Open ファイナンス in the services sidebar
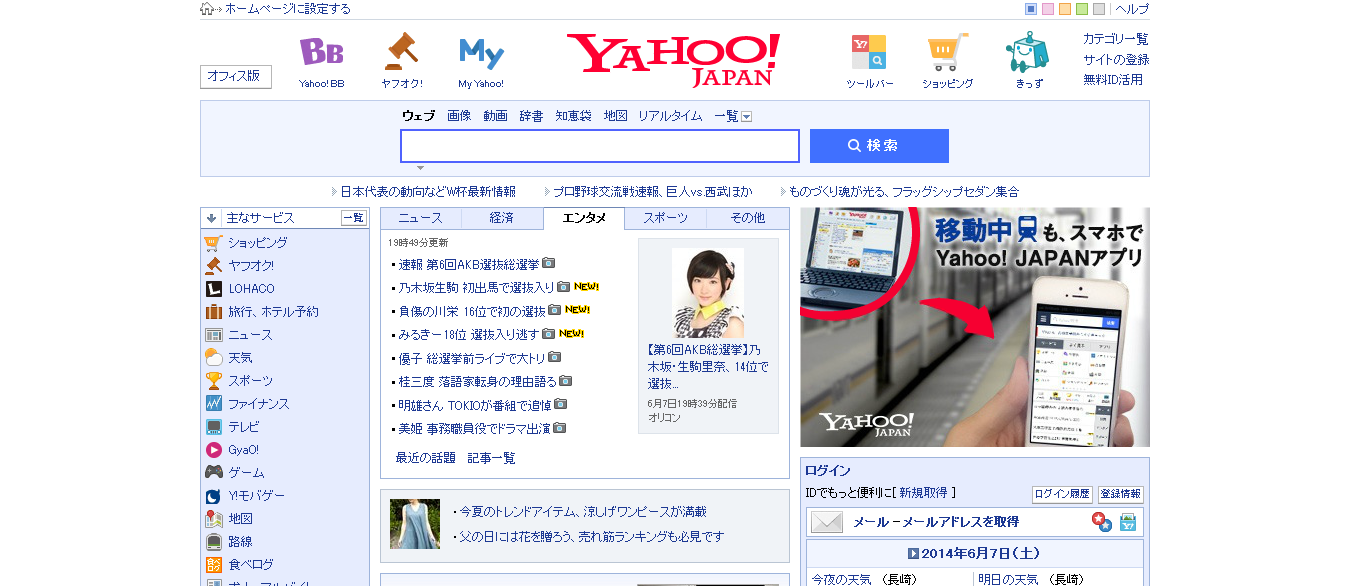The height and width of the screenshot is (586, 1349). pyautogui.click(x=258, y=404)
